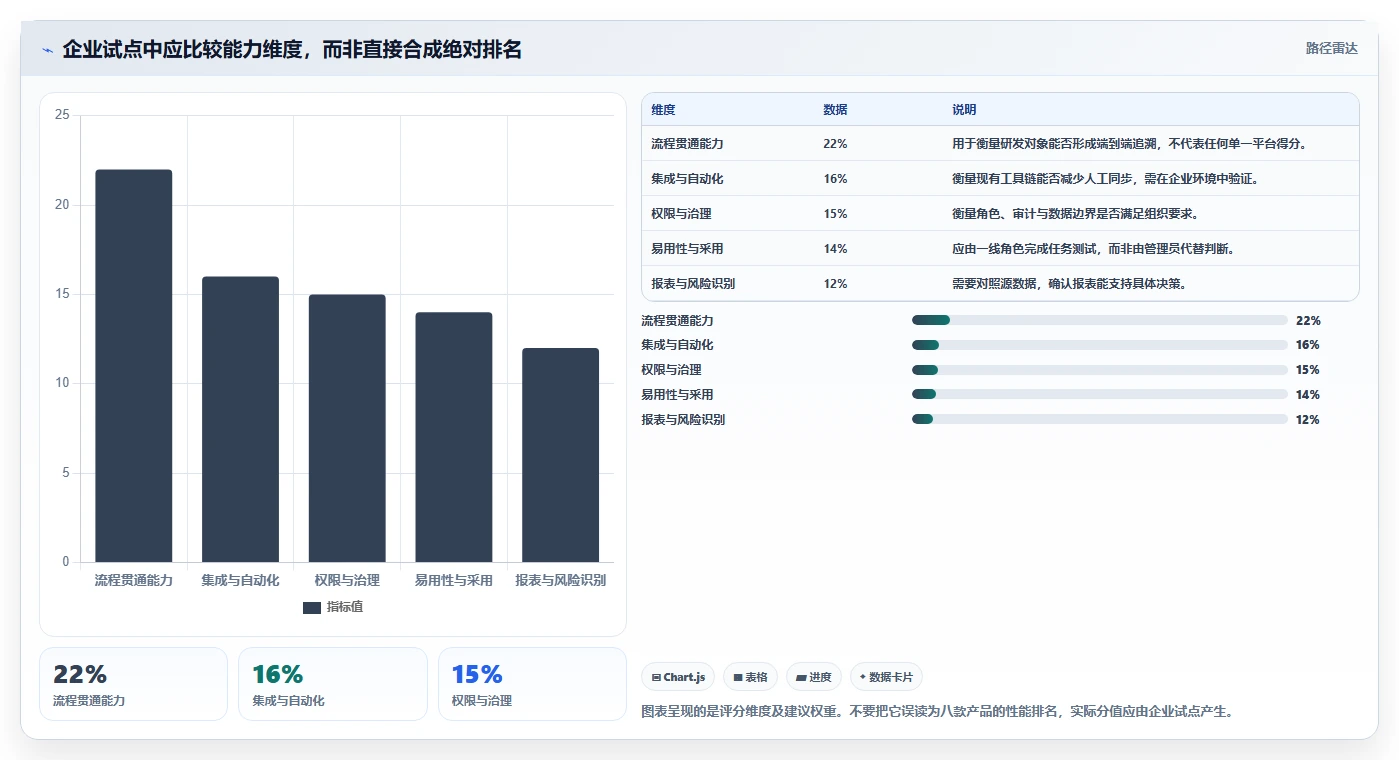Click the 报表与风险识别 label in the progress list
Image resolution: width=1399 pixels, height=760 pixels.
pos(683,419)
